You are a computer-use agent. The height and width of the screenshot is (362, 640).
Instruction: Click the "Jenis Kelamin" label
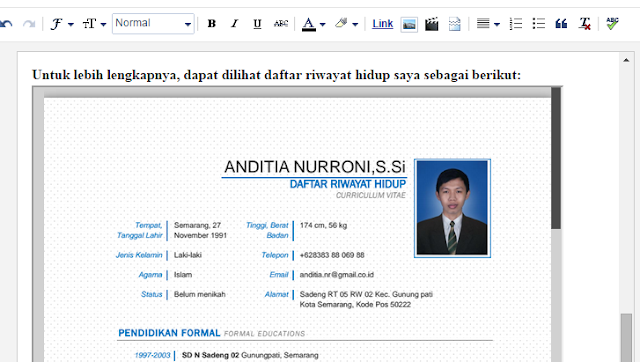pos(139,255)
